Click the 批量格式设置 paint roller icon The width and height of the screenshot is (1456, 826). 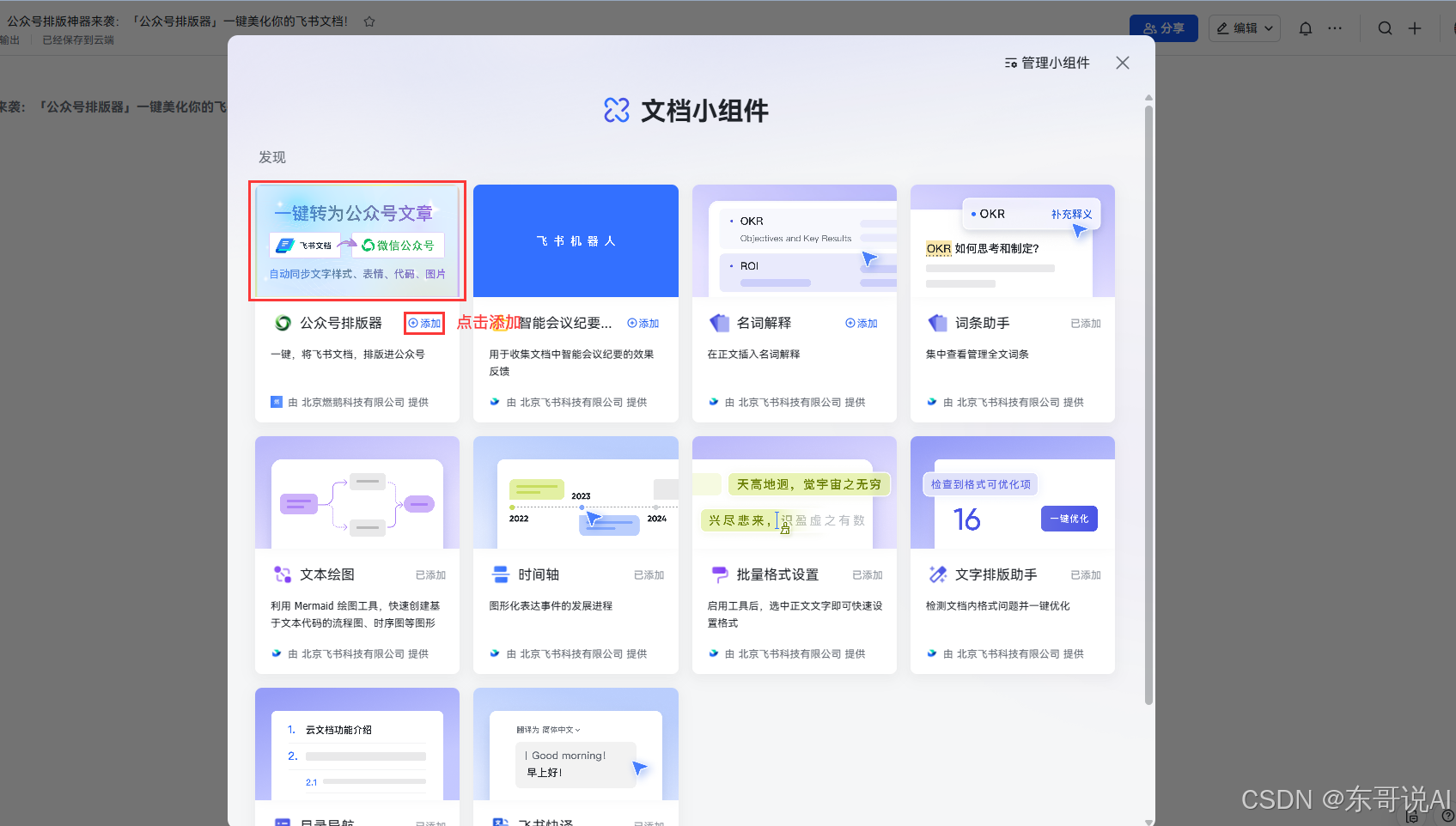[x=719, y=574]
